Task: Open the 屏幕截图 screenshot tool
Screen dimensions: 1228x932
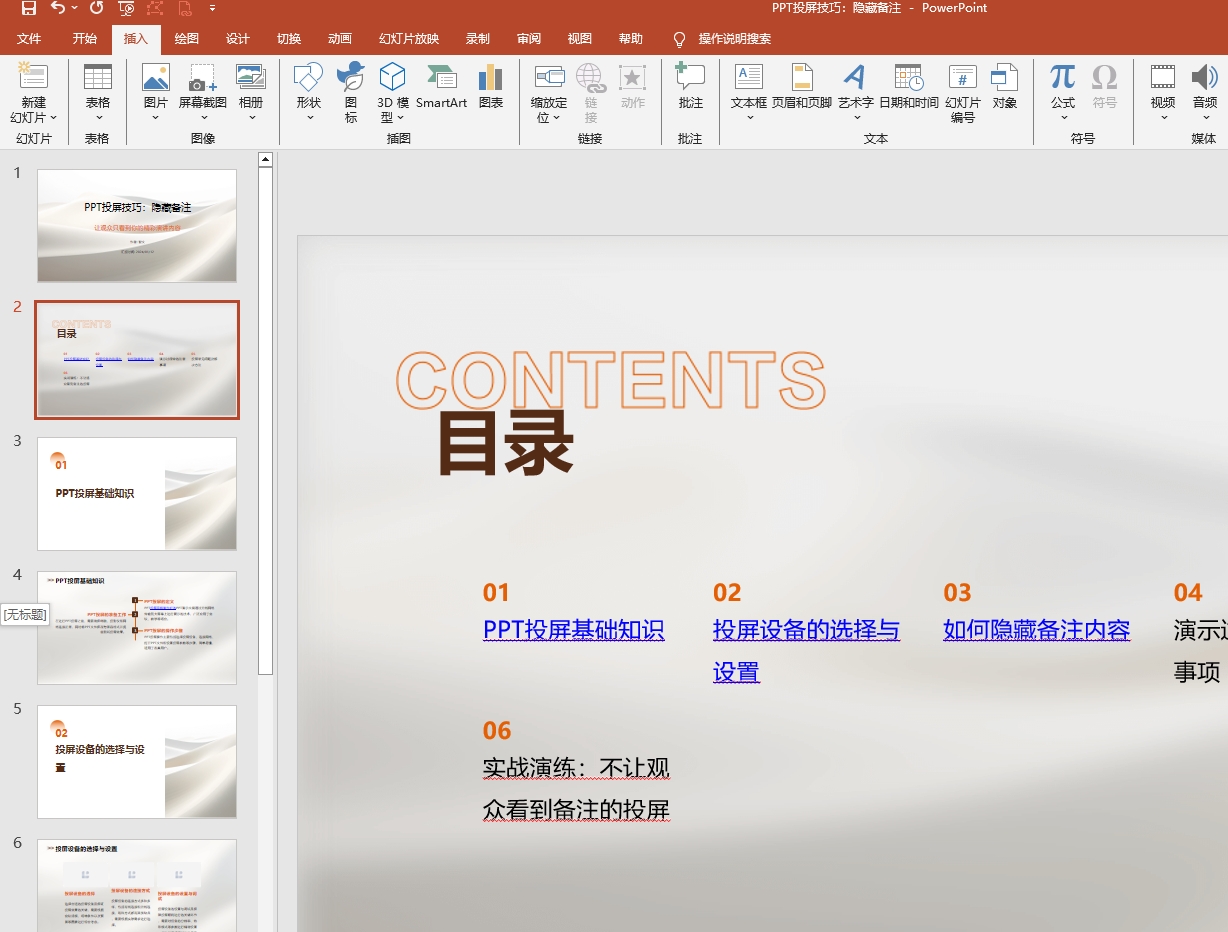Action: (x=203, y=92)
